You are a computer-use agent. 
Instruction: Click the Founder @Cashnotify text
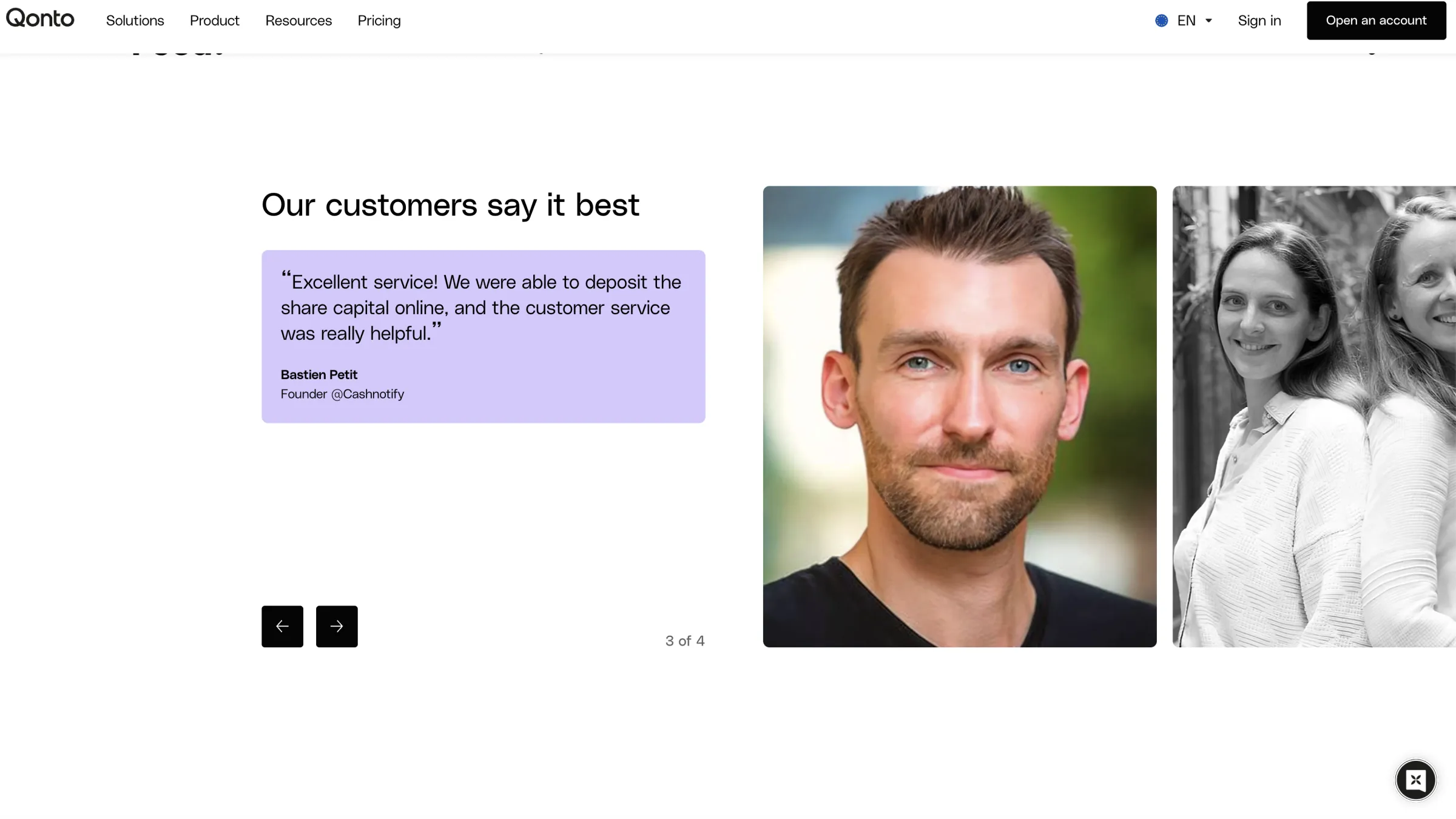342,394
